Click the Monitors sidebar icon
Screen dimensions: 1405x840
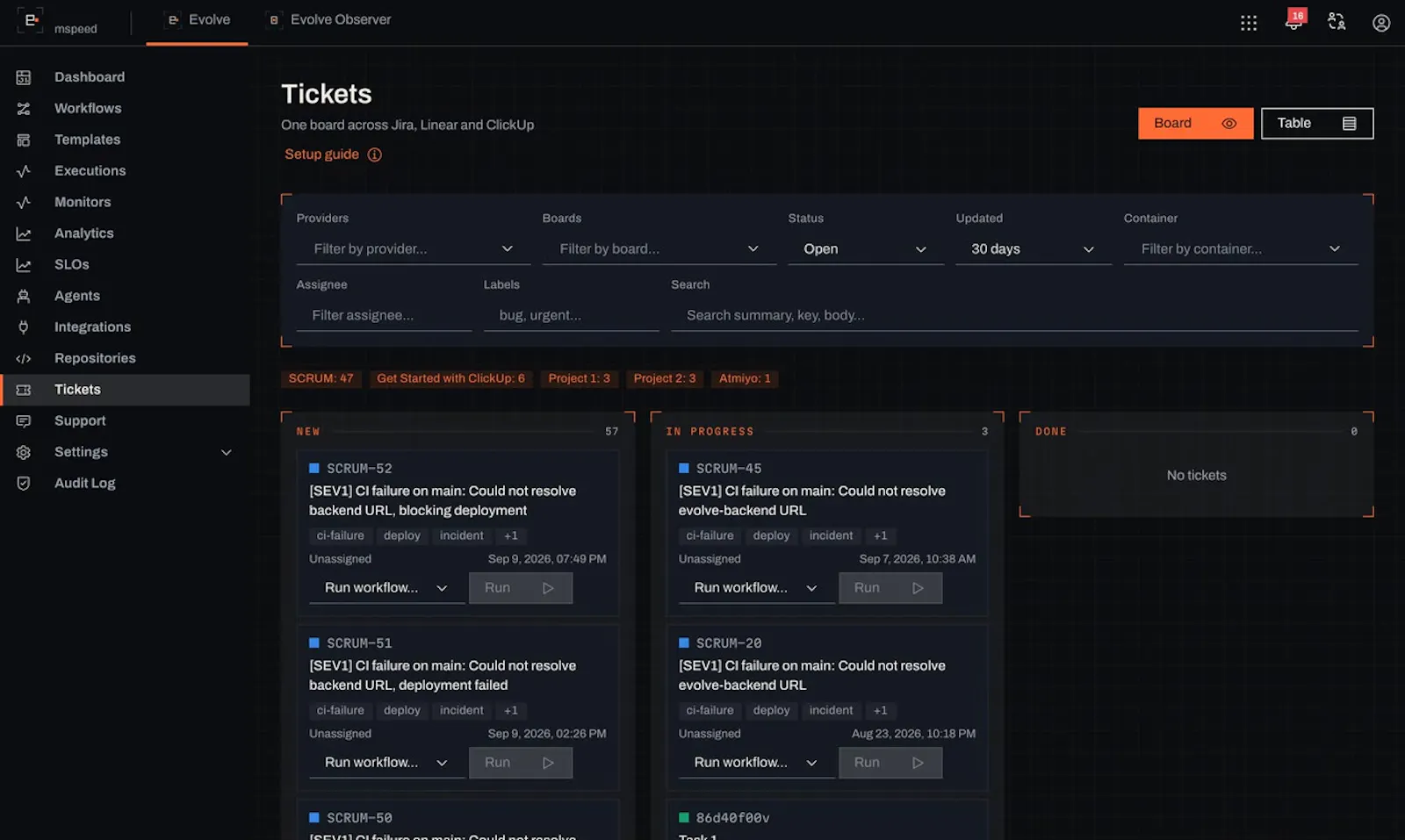[24, 202]
